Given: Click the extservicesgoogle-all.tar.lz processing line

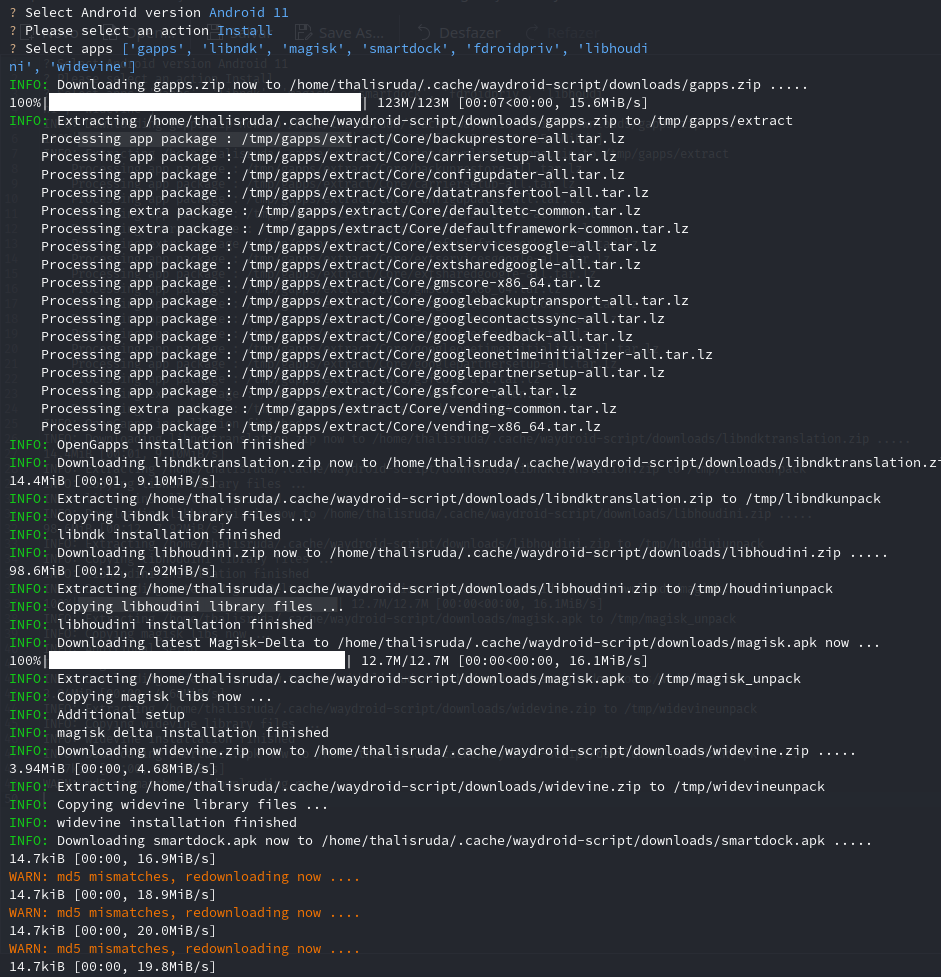Looking at the screenshot, I should (x=349, y=247).
